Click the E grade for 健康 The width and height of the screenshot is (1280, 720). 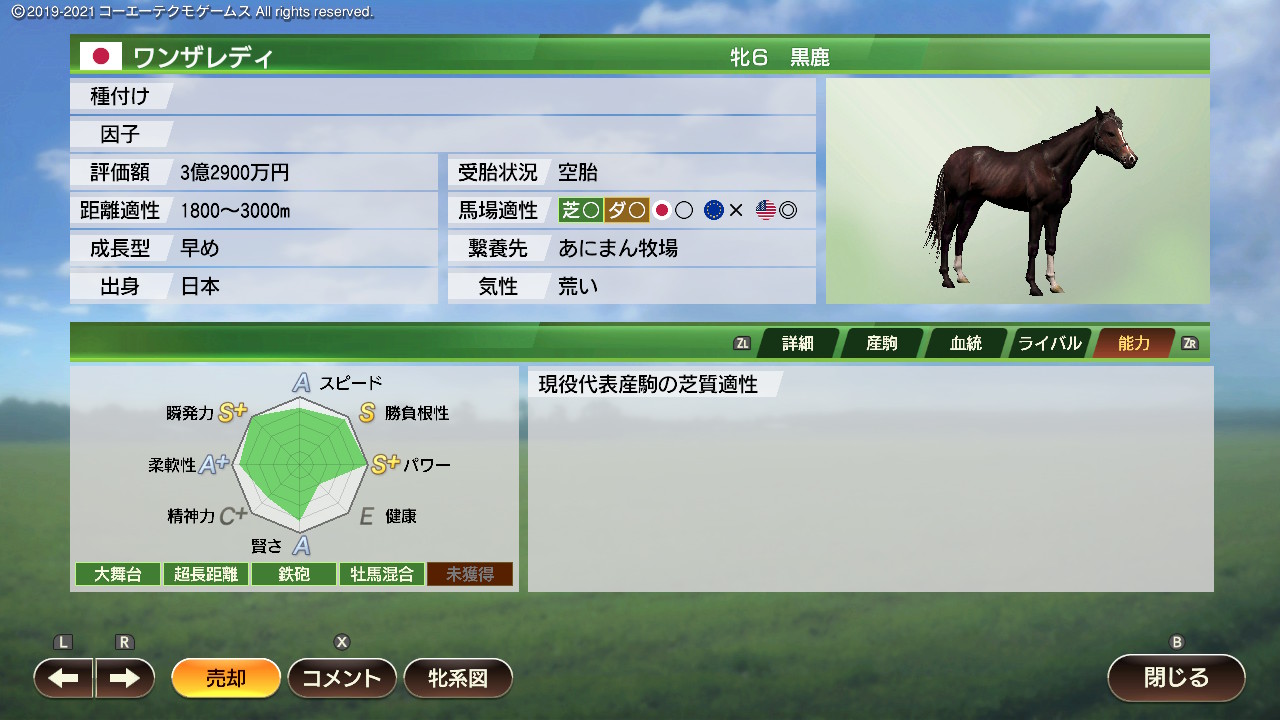[x=367, y=516]
